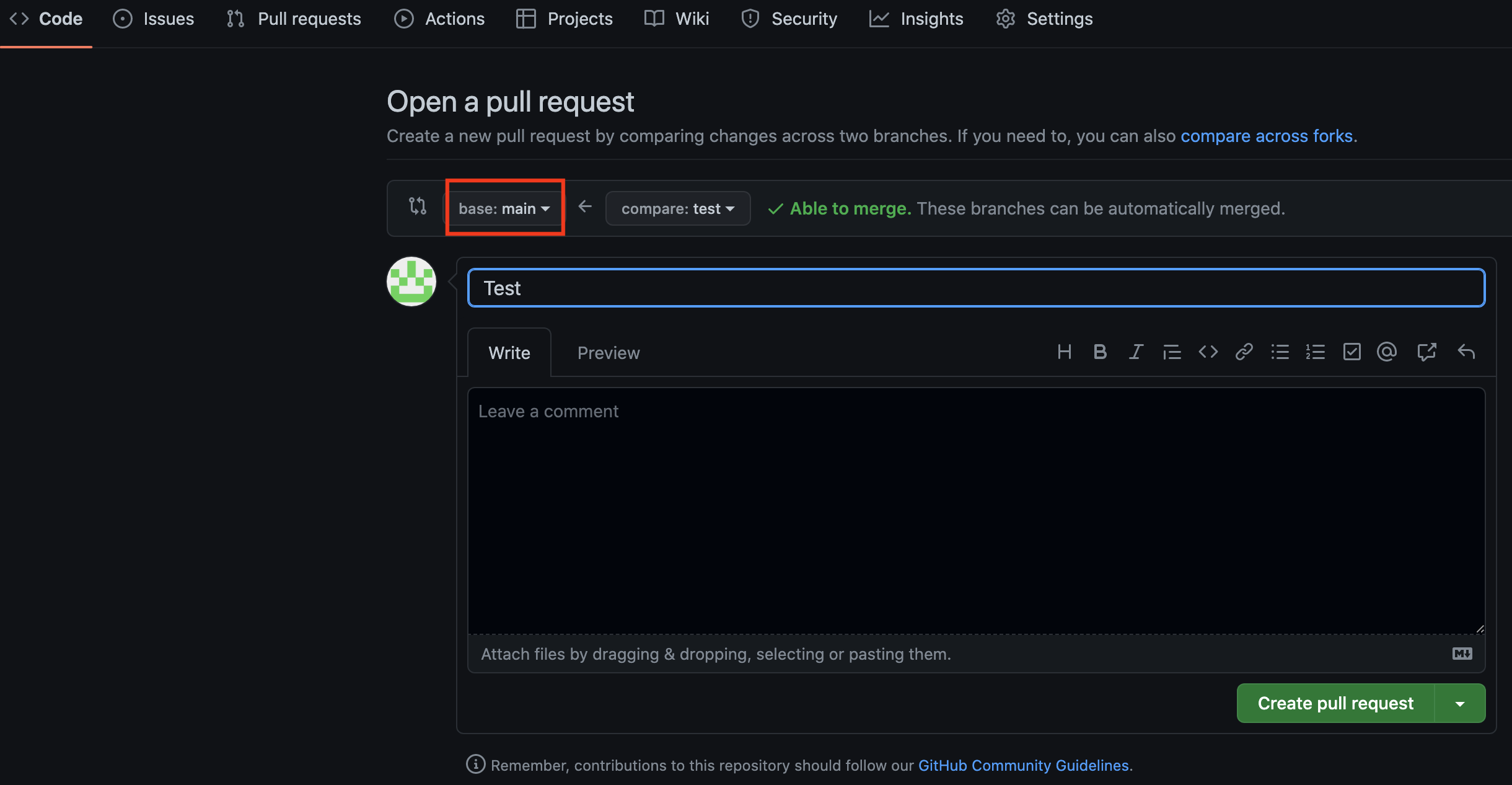This screenshot has height=785, width=1512.
Task: Insert a saved reply
Action: [1466, 352]
